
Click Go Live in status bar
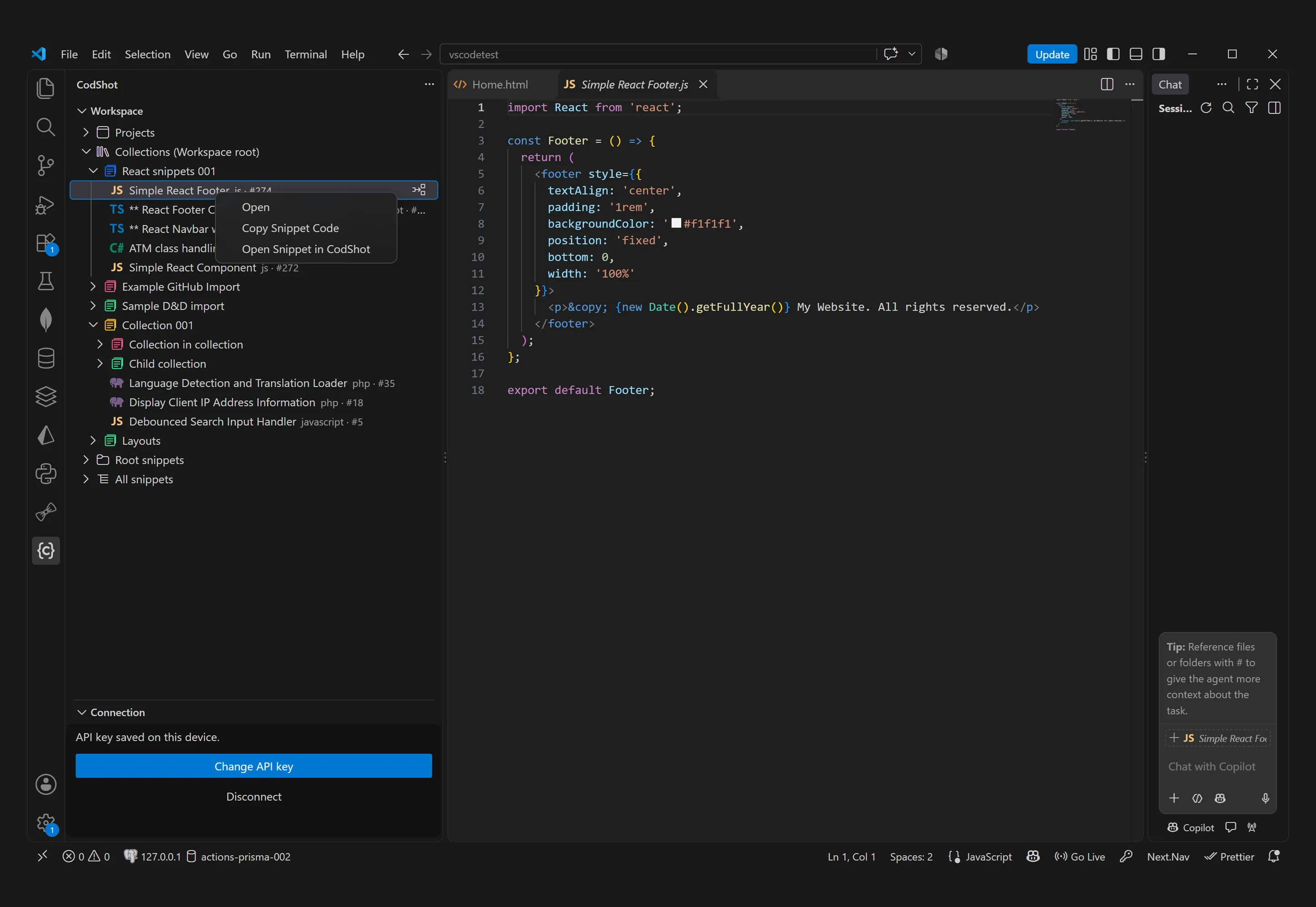(1080, 857)
